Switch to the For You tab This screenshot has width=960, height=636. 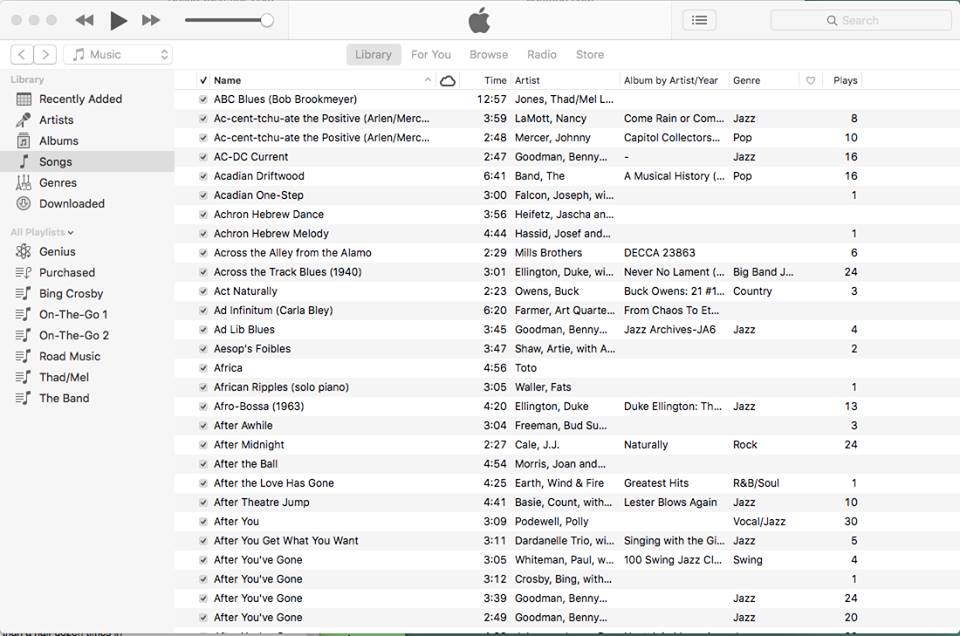[431, 54]
